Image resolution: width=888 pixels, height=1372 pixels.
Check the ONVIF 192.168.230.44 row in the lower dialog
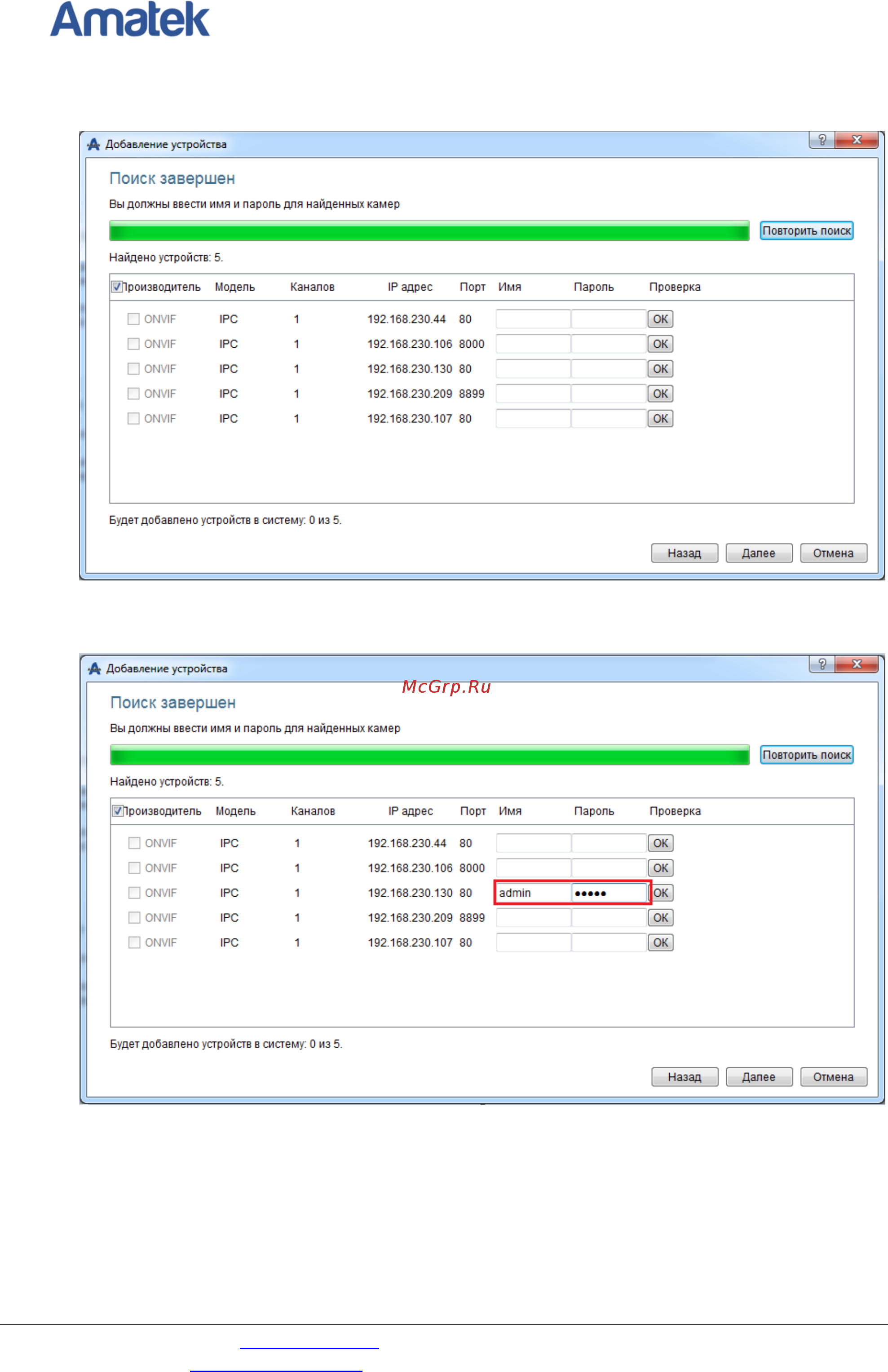coord(134,843)
